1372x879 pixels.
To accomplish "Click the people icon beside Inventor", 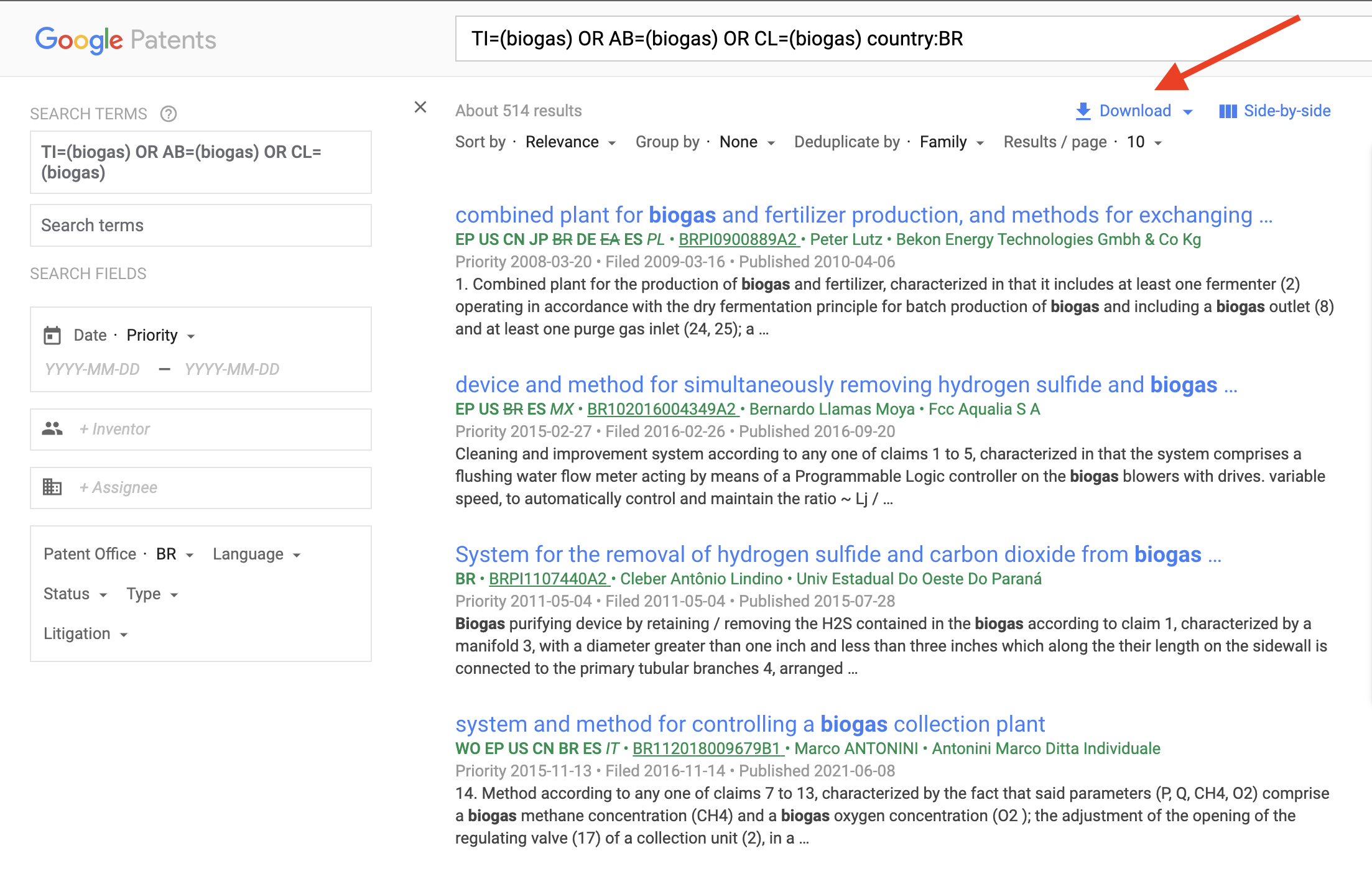I will pyautogui.click(x=52, y=429).
